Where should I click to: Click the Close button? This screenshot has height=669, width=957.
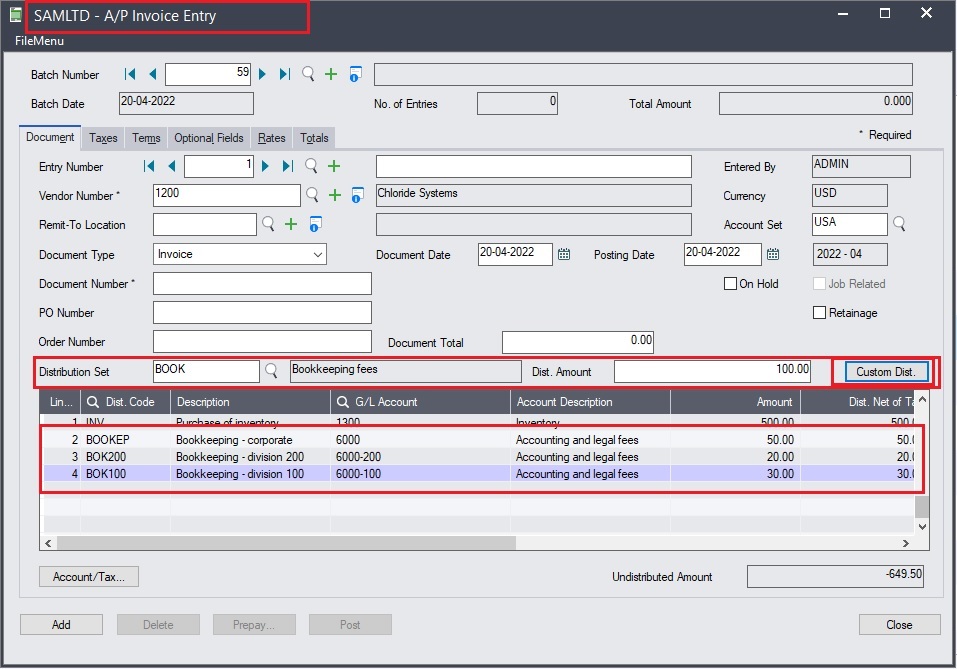900,624
